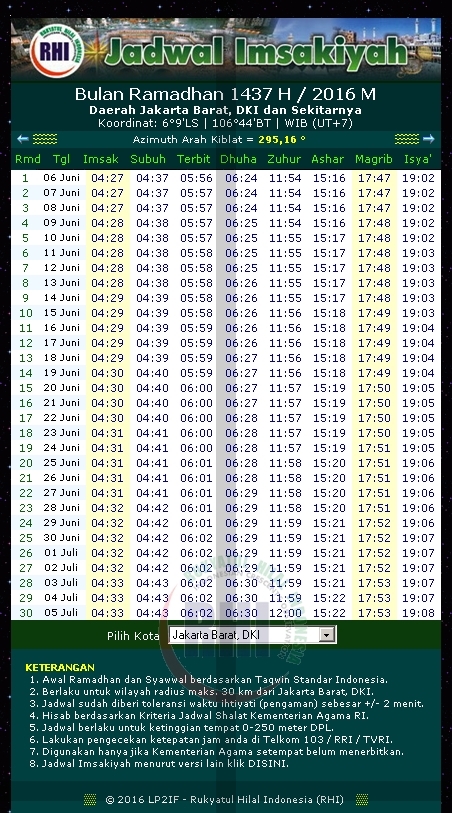
Task: Click Dhuha time in 10 Juni row
Action: (241, 238)
